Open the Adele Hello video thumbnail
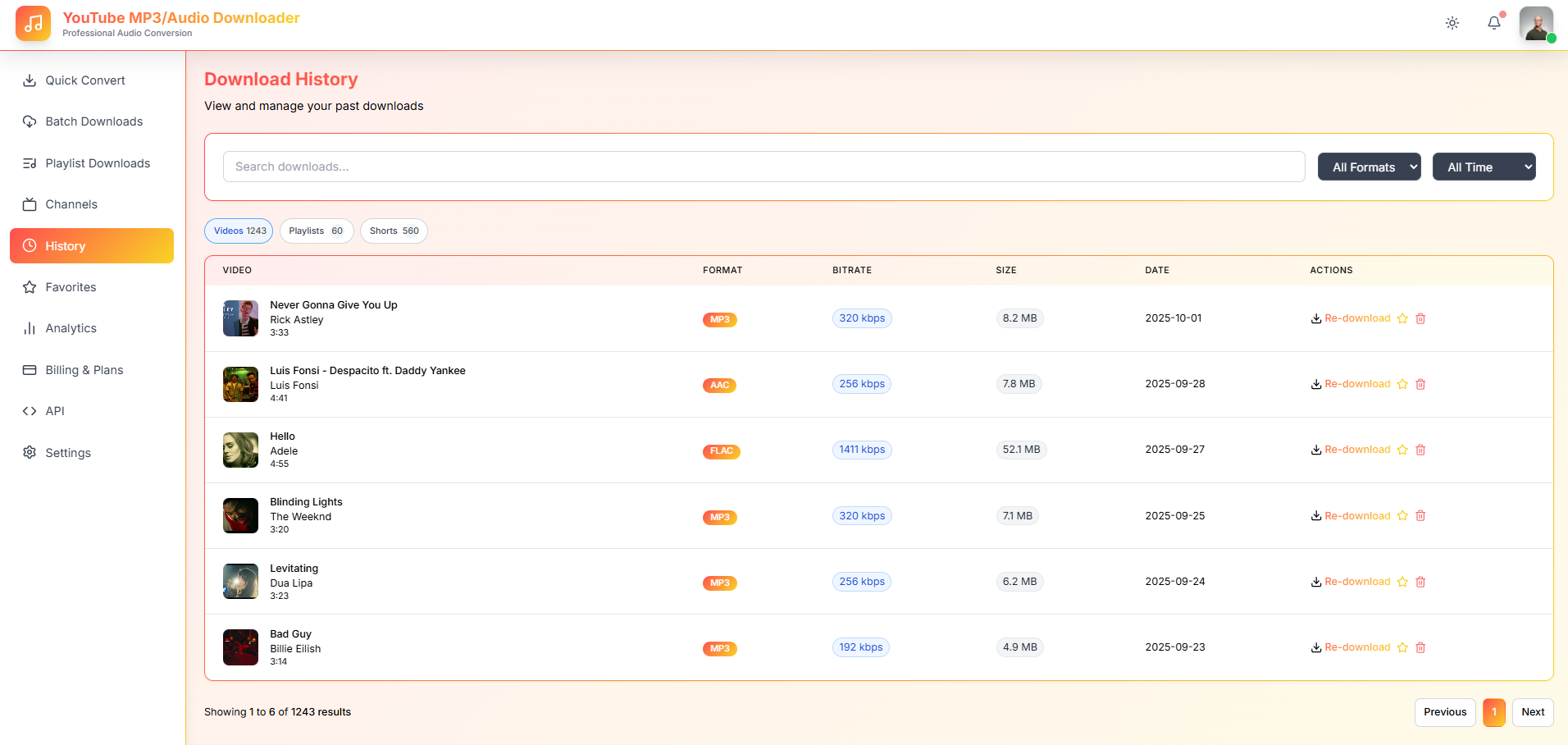This screenshot has height=745, width=1568. 240,450
